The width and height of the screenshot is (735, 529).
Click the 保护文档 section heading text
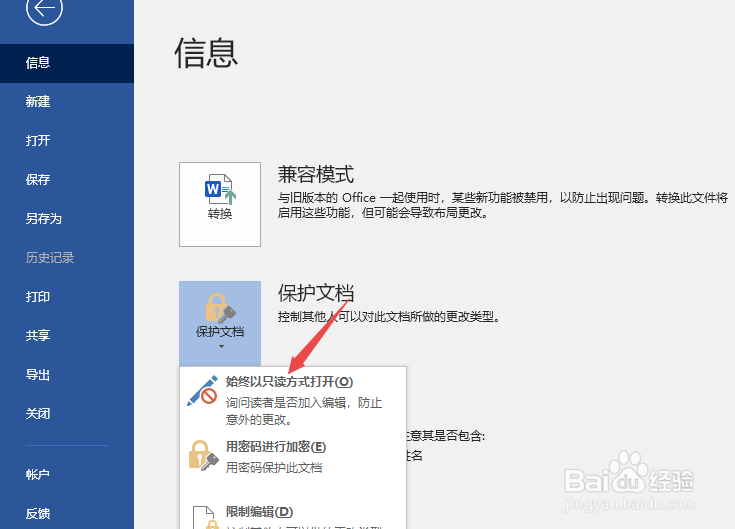tap(316, 293)
